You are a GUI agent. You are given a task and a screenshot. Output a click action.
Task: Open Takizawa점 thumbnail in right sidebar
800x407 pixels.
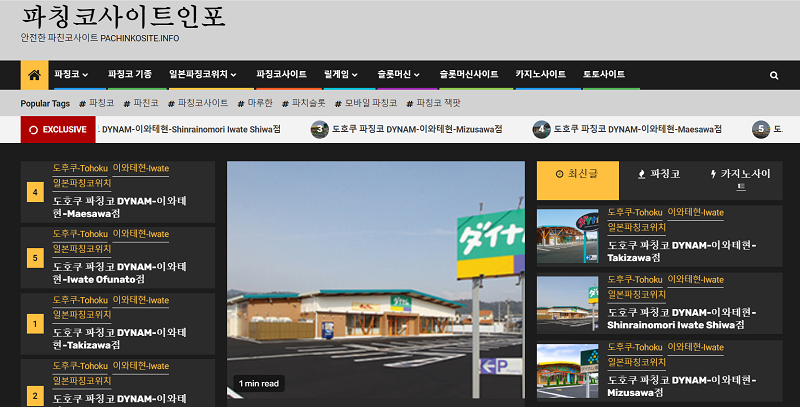point(567,236)
